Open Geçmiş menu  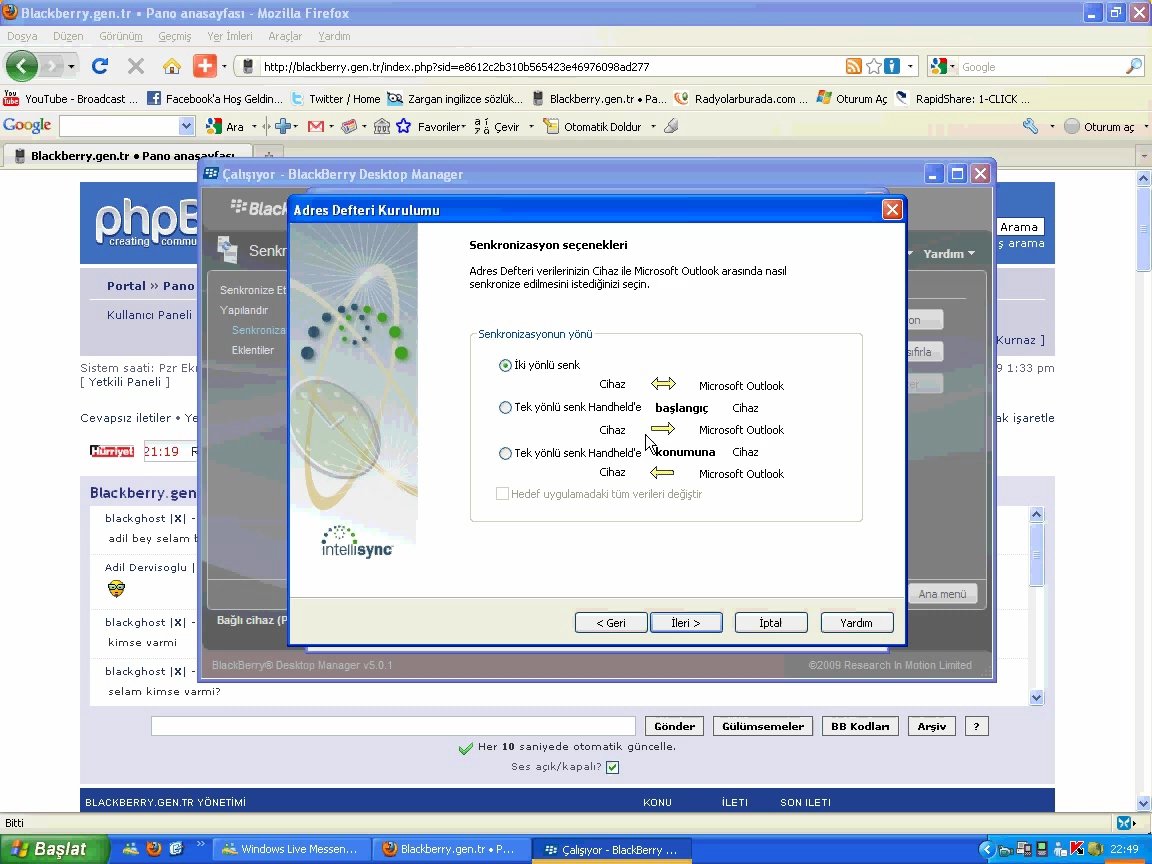pos(175,36)
